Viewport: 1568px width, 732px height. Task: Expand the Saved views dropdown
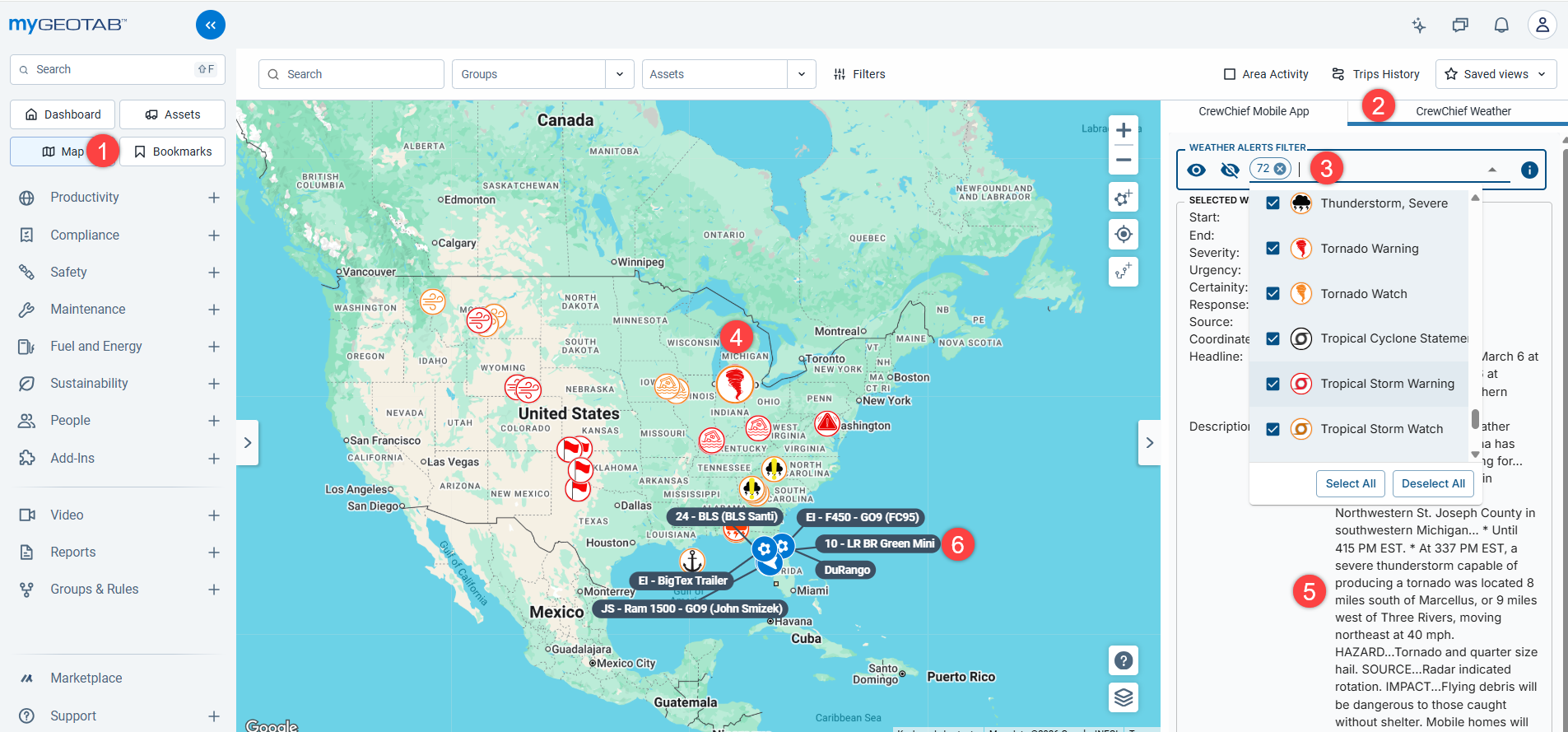tap(1496, 74)
